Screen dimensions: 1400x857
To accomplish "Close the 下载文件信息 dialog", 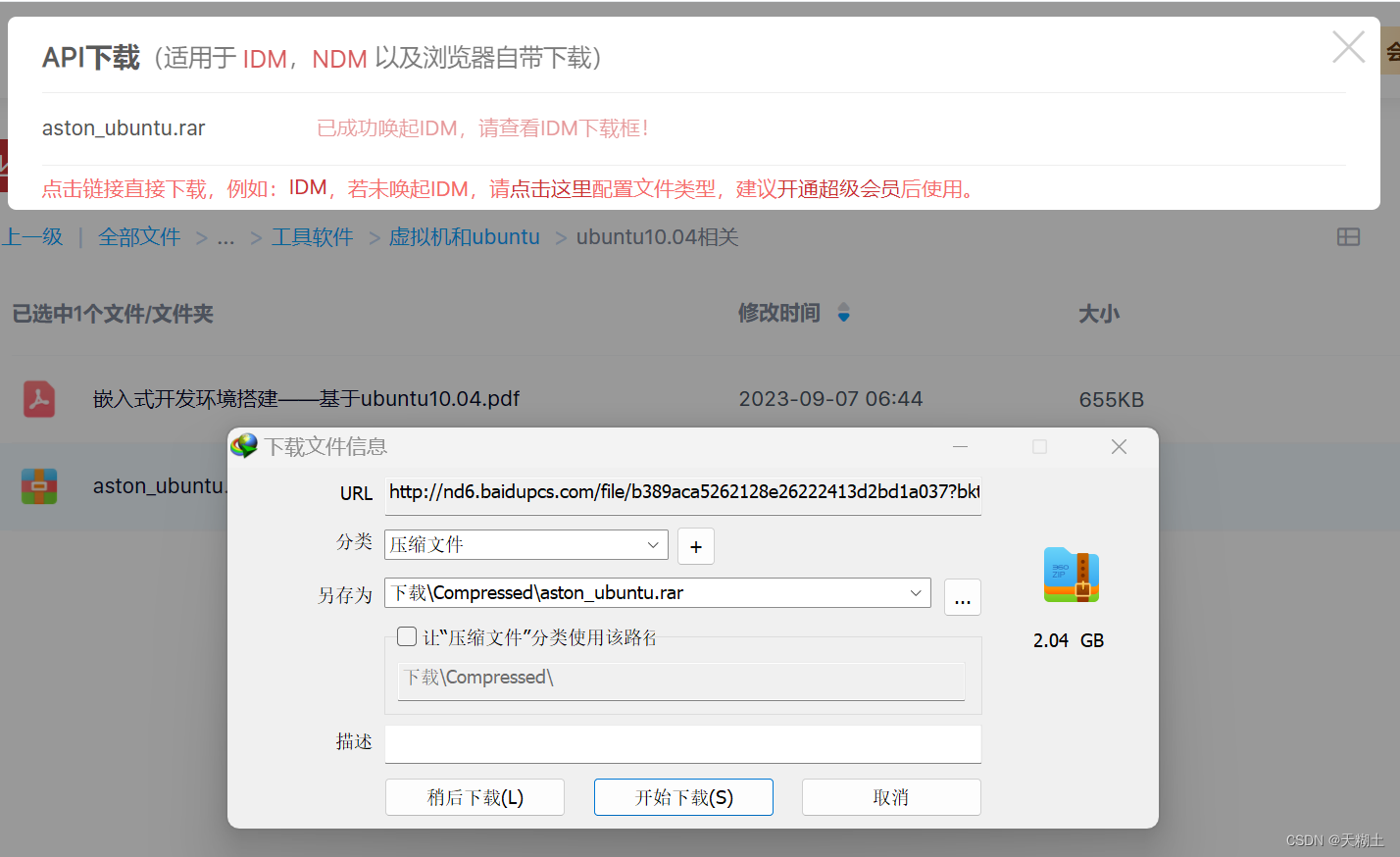I will pos(1119,446).
